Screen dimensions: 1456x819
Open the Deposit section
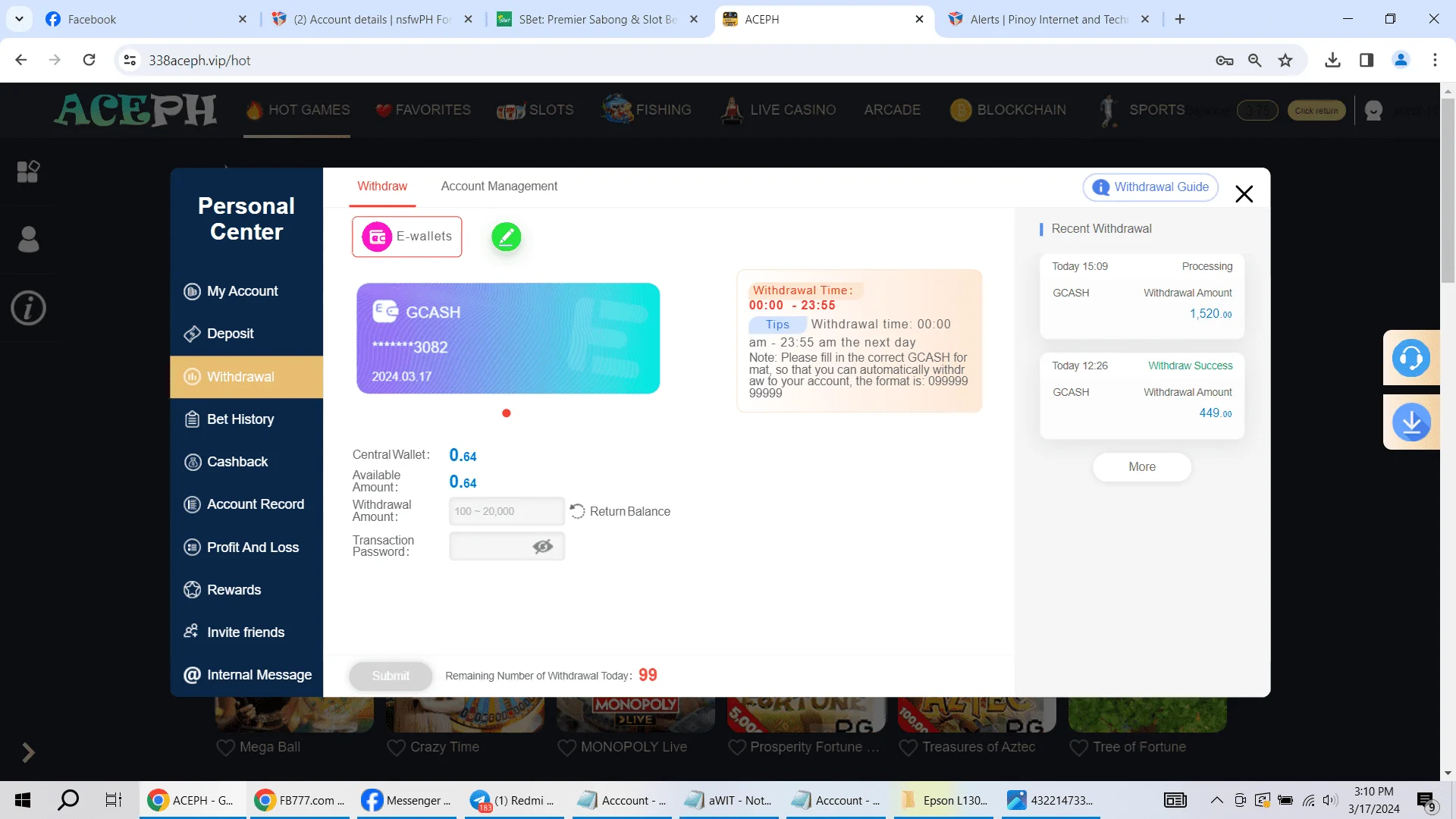click(246, 334)
